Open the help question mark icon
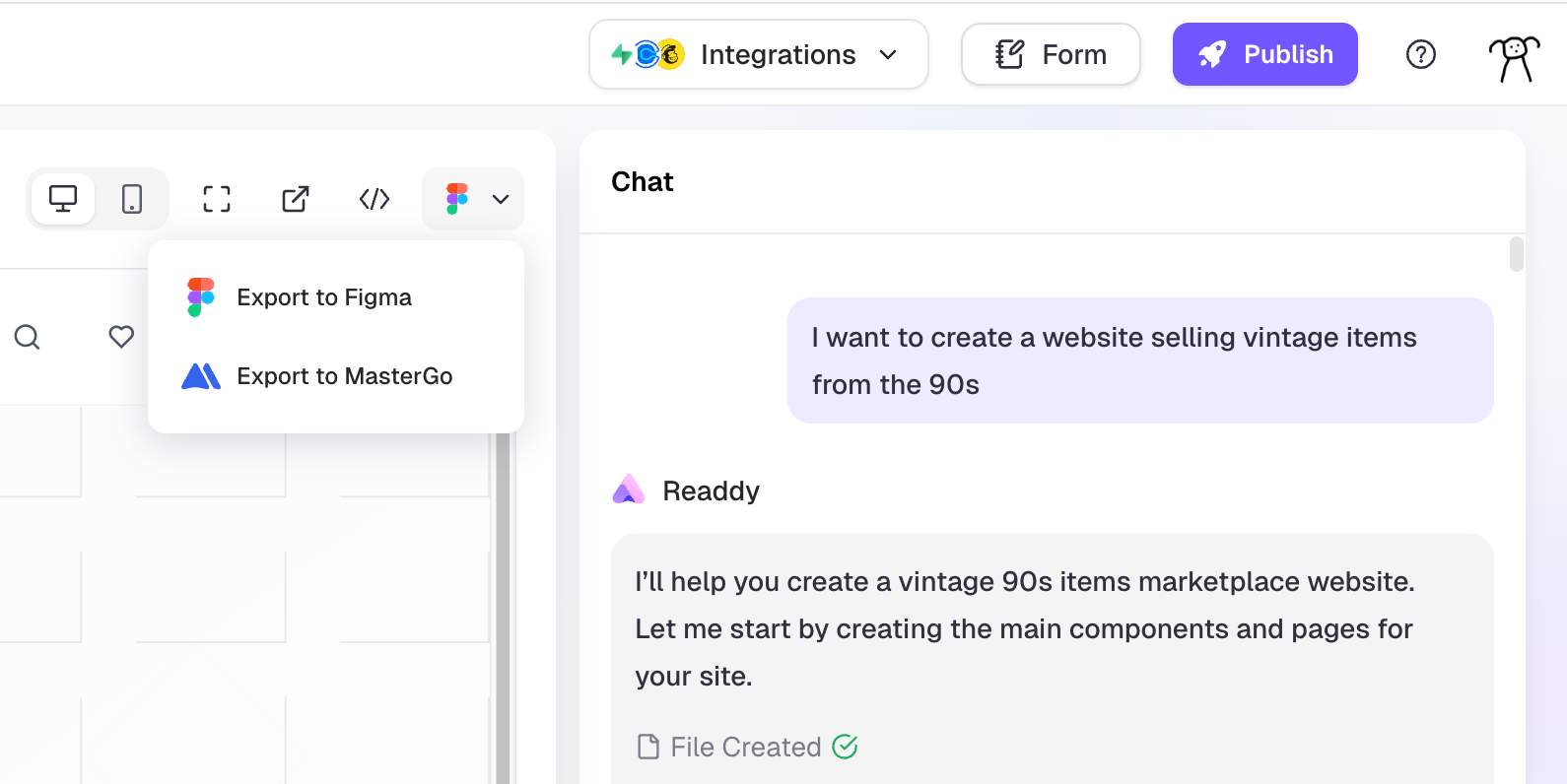Viewport: 1567px width, 784px height. tap(1420, 54)
